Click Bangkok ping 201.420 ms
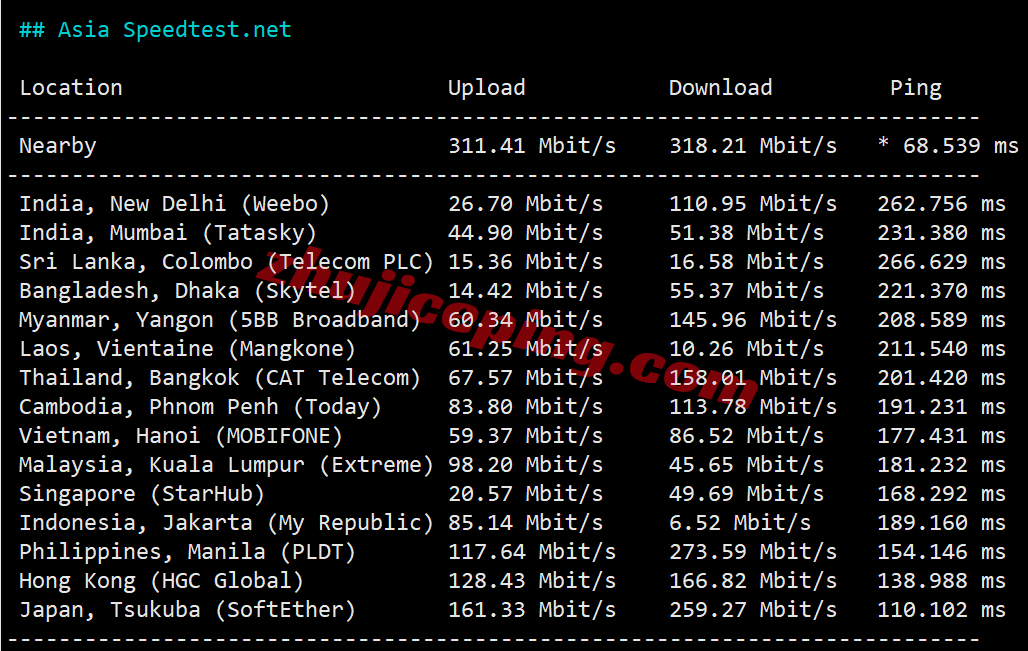This screenshot has width=1028, height=651. pos(941,378)
